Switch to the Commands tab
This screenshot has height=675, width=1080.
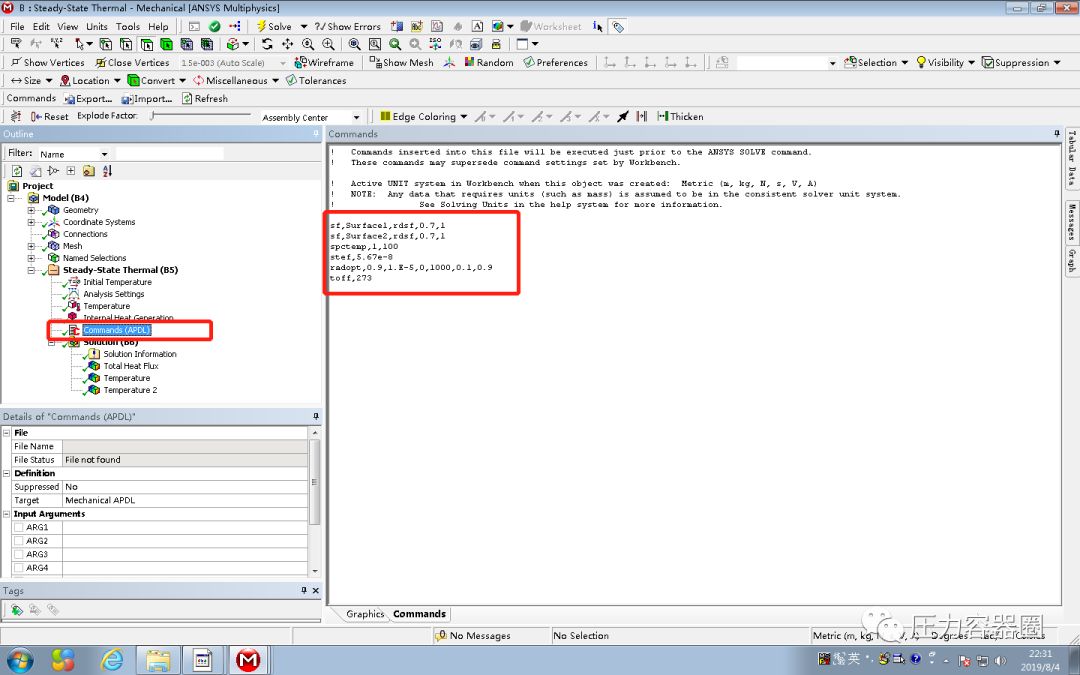(419, 614)
